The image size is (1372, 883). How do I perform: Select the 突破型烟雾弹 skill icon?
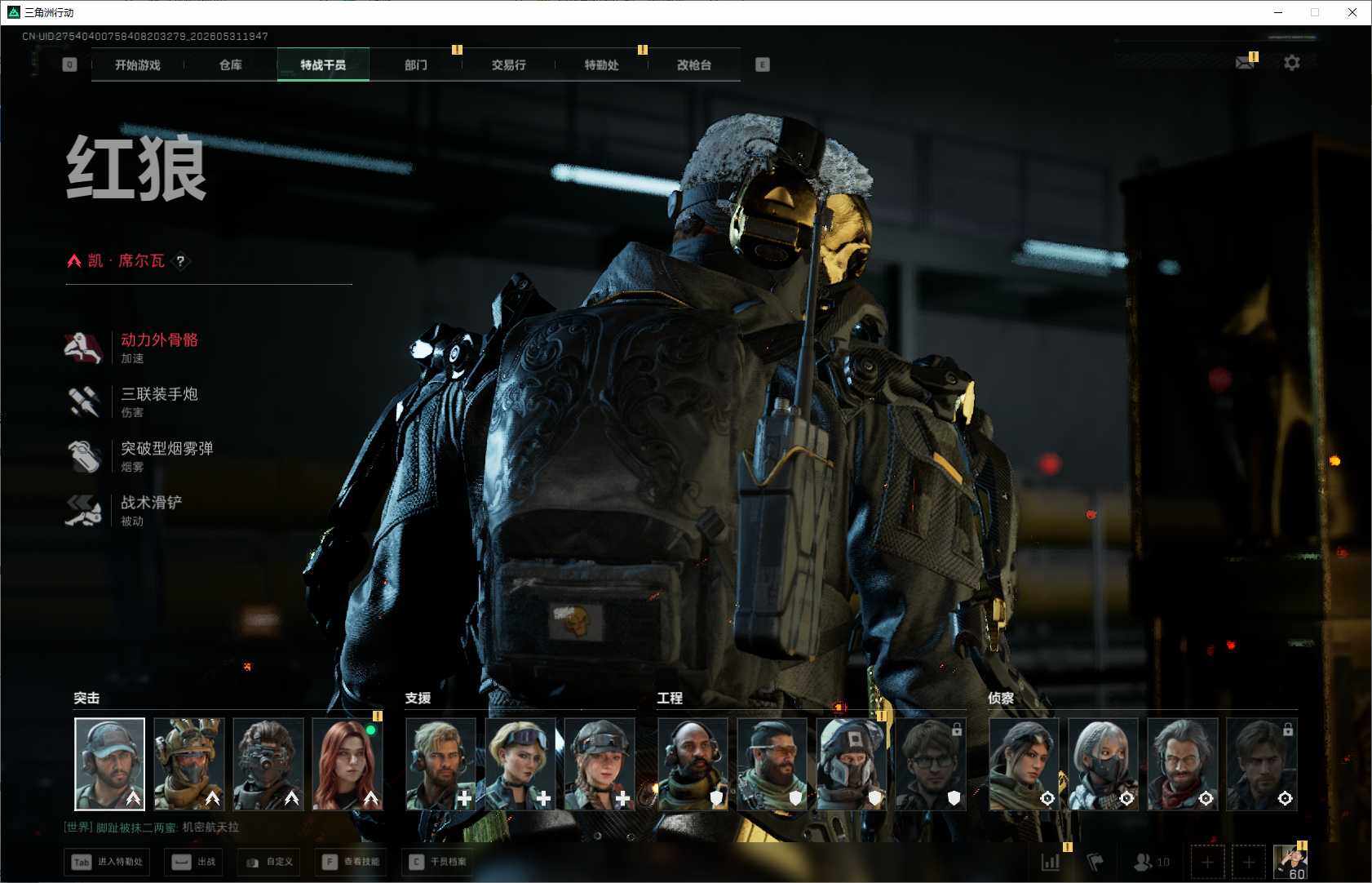[83, 456]
